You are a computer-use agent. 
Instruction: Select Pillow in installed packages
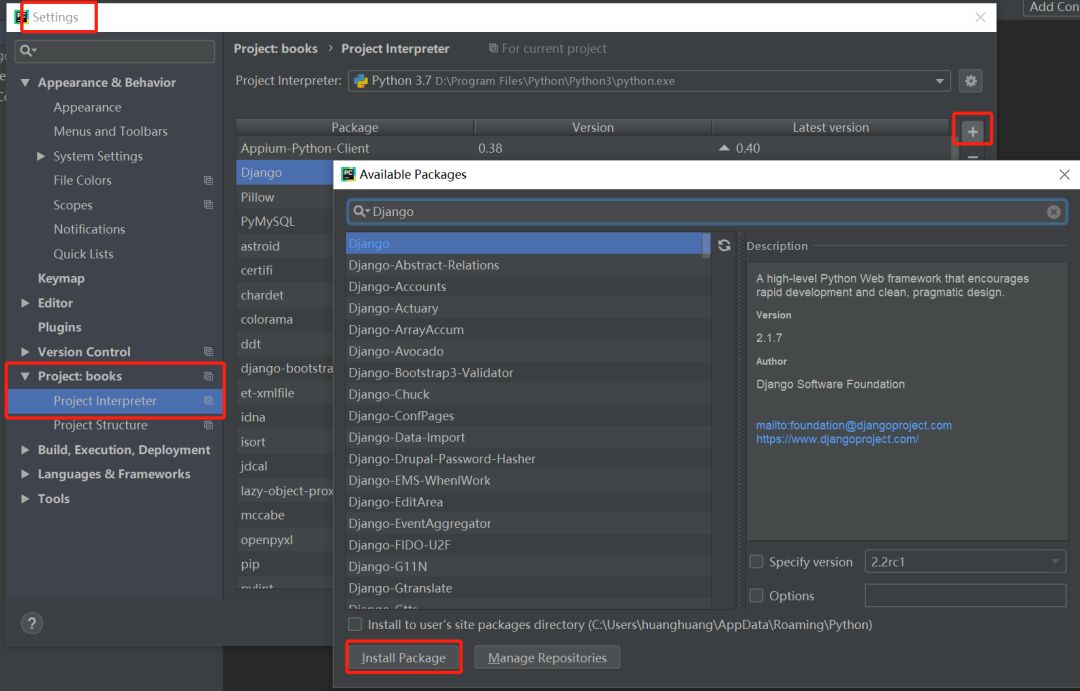tap(284, 197)
